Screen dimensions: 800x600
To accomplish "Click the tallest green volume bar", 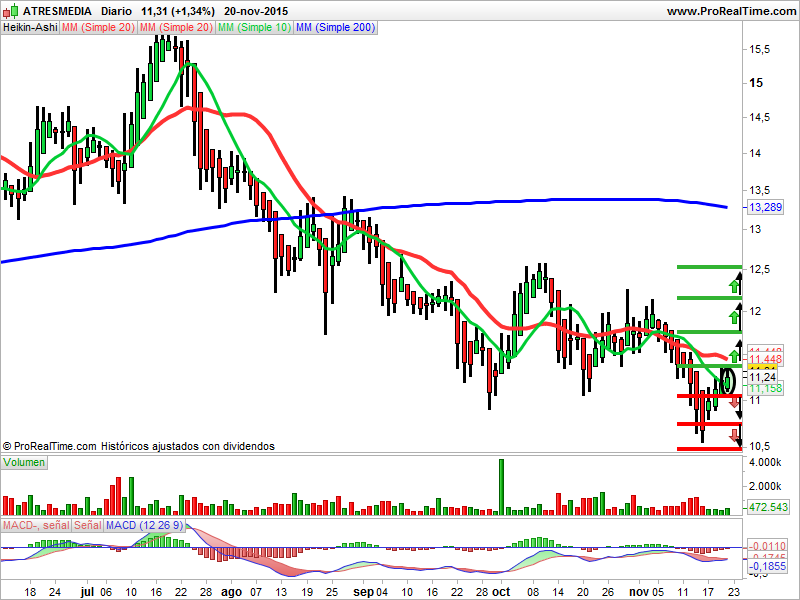I will point(501,487).
